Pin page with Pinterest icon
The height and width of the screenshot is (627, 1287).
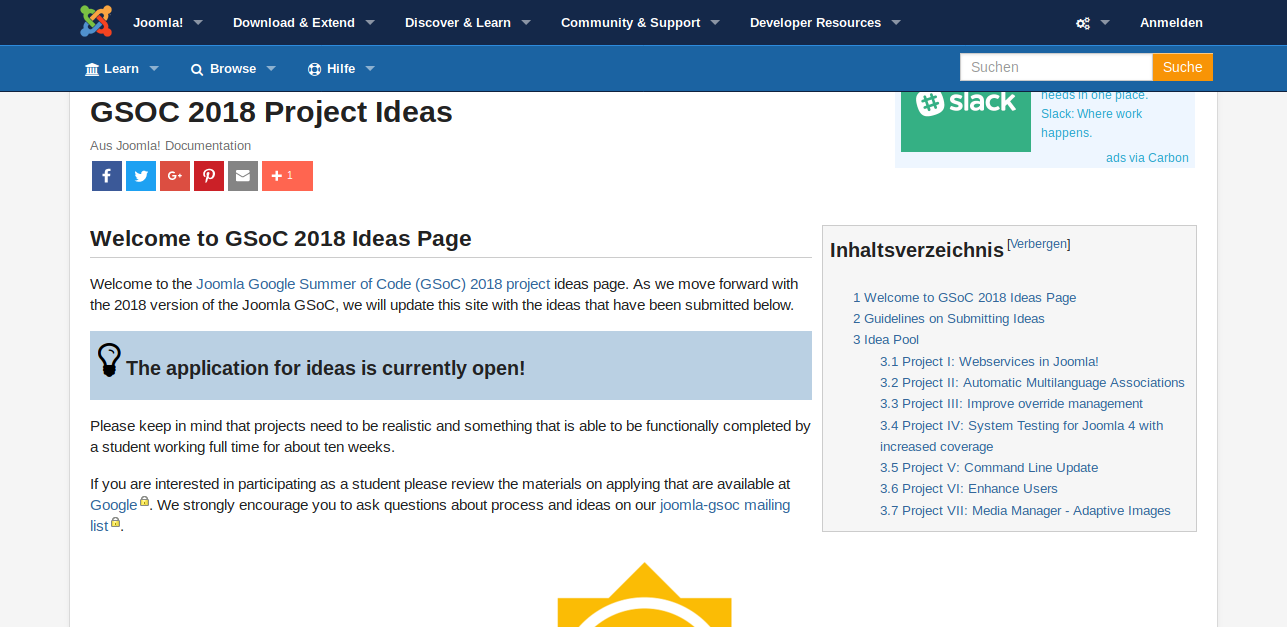pyautogui.click(x=209, y=176)
